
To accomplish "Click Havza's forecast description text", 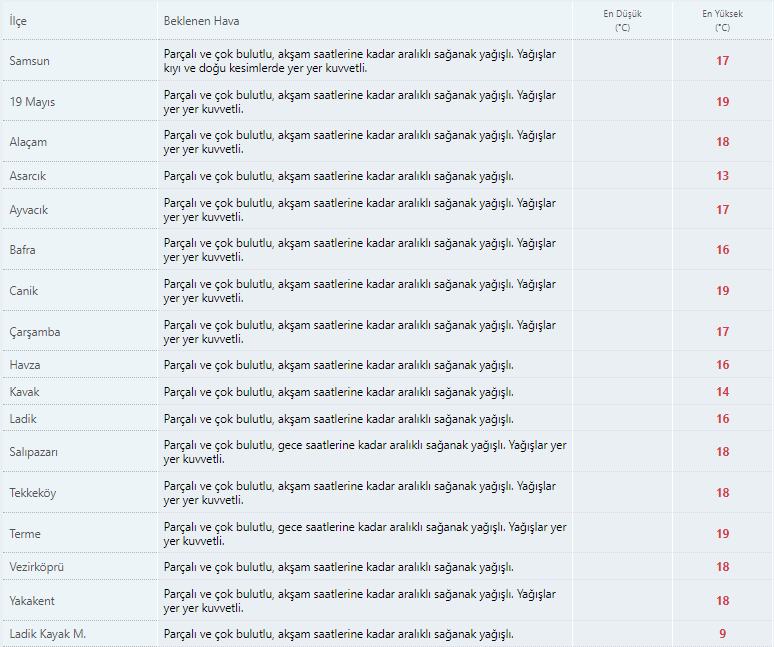I will point(339,365).
